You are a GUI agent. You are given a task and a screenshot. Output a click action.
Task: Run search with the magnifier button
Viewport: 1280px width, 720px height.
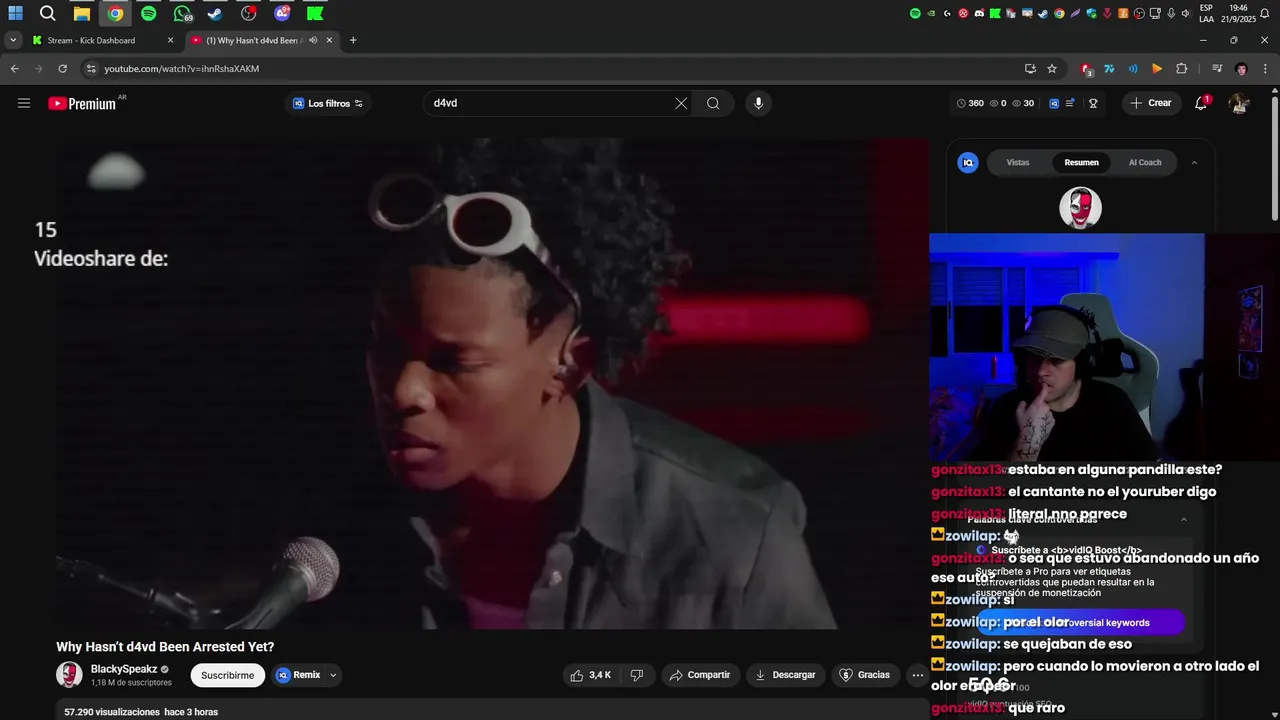pos(713,103)
